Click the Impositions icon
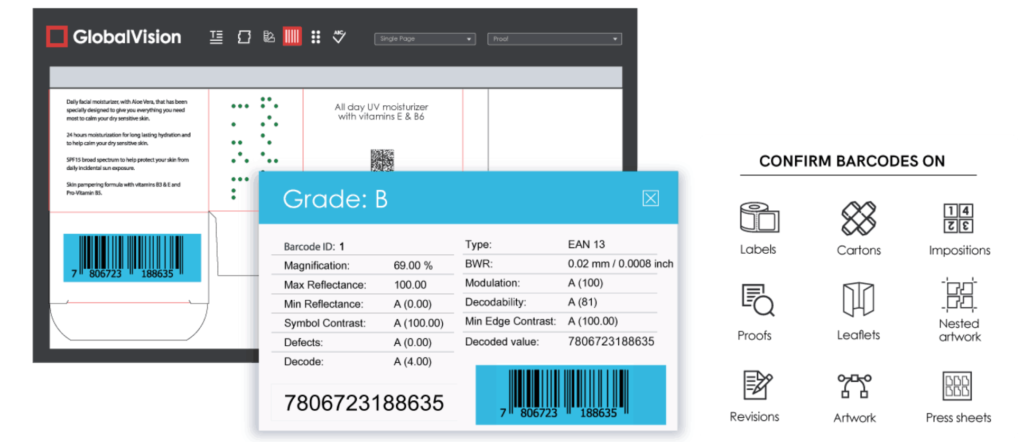The width and height of the screenshot is (1024, 442). pos(959,218)
